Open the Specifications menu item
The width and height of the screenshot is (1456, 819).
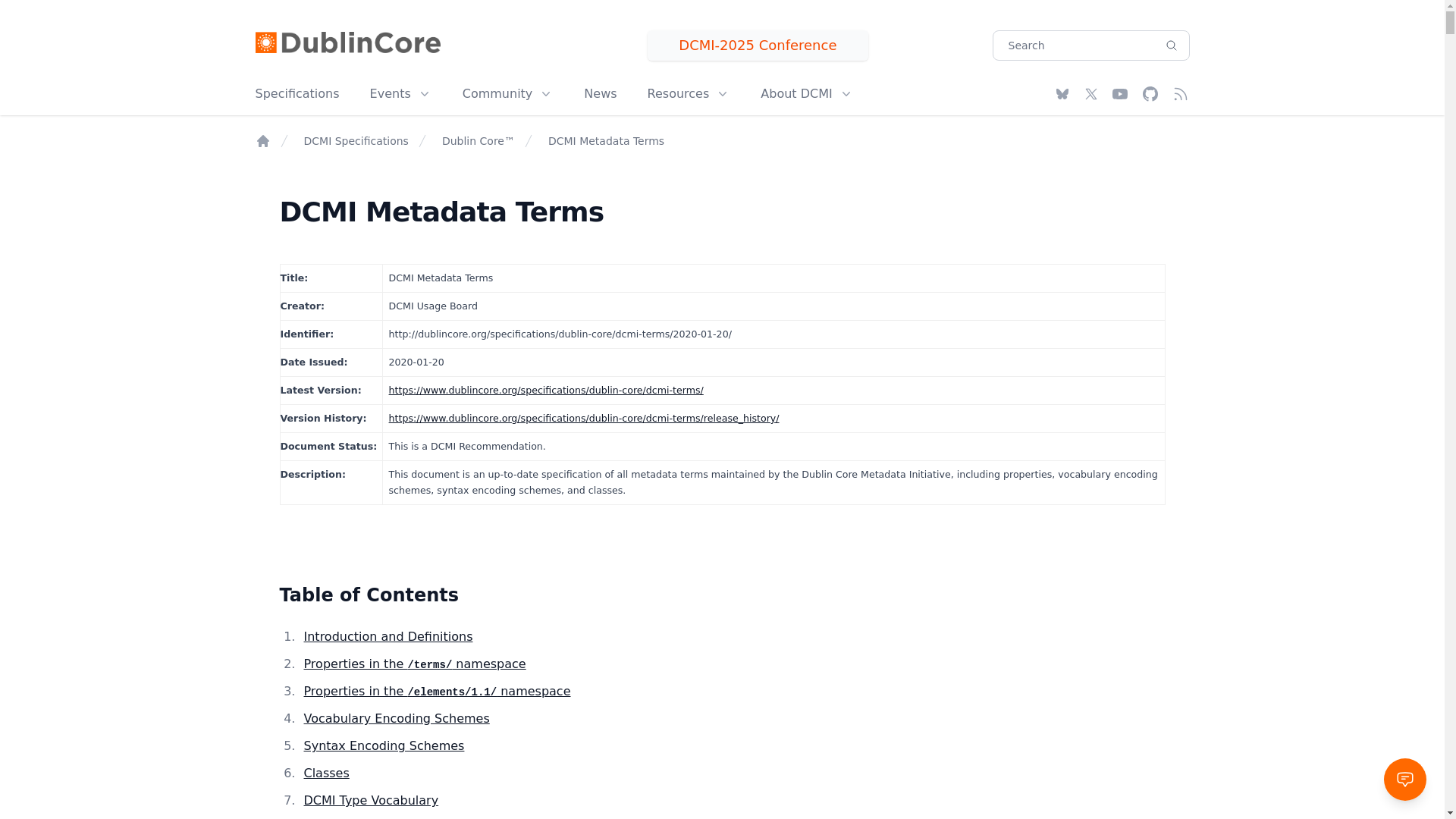point(297,94)
